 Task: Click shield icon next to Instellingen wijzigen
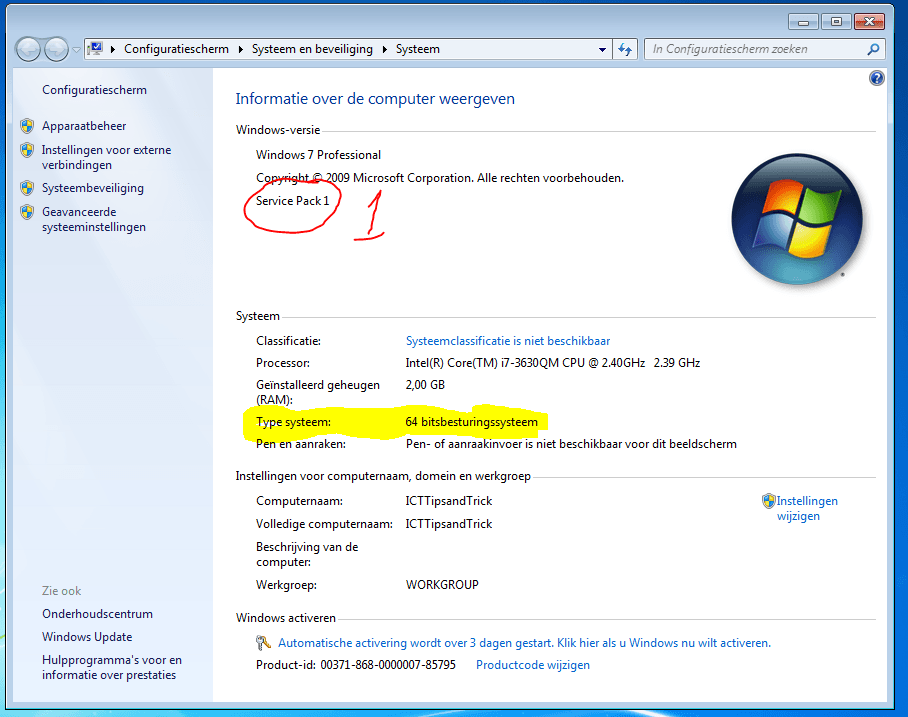tap(768, 501)
